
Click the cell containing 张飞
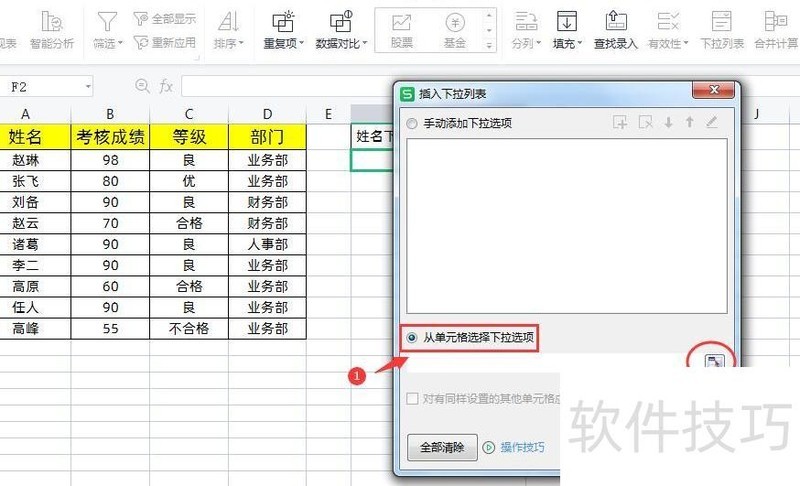(34, 181)
